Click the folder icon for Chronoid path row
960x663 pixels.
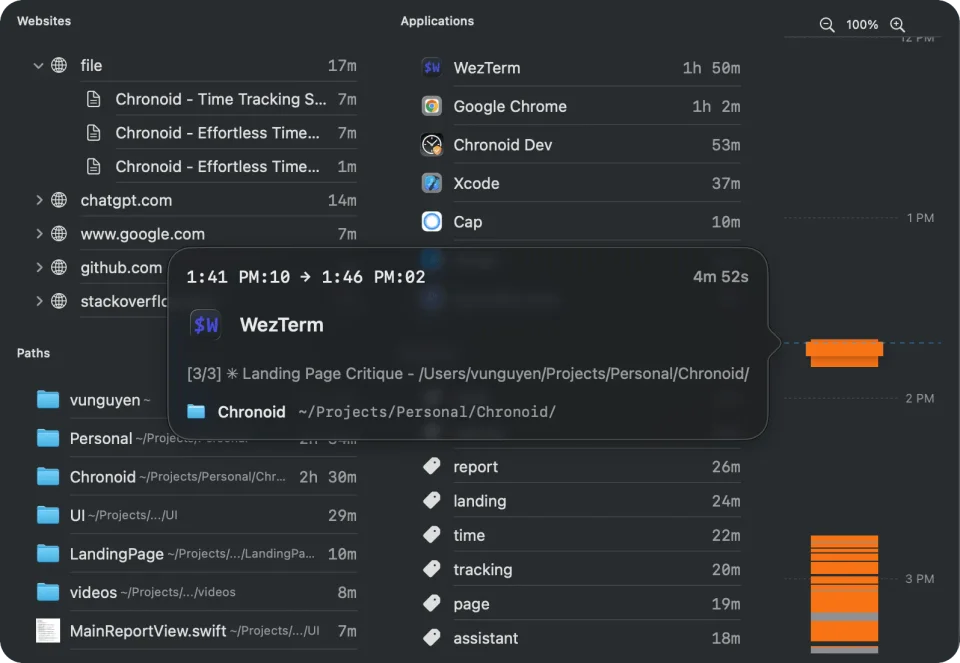point(48,476)
